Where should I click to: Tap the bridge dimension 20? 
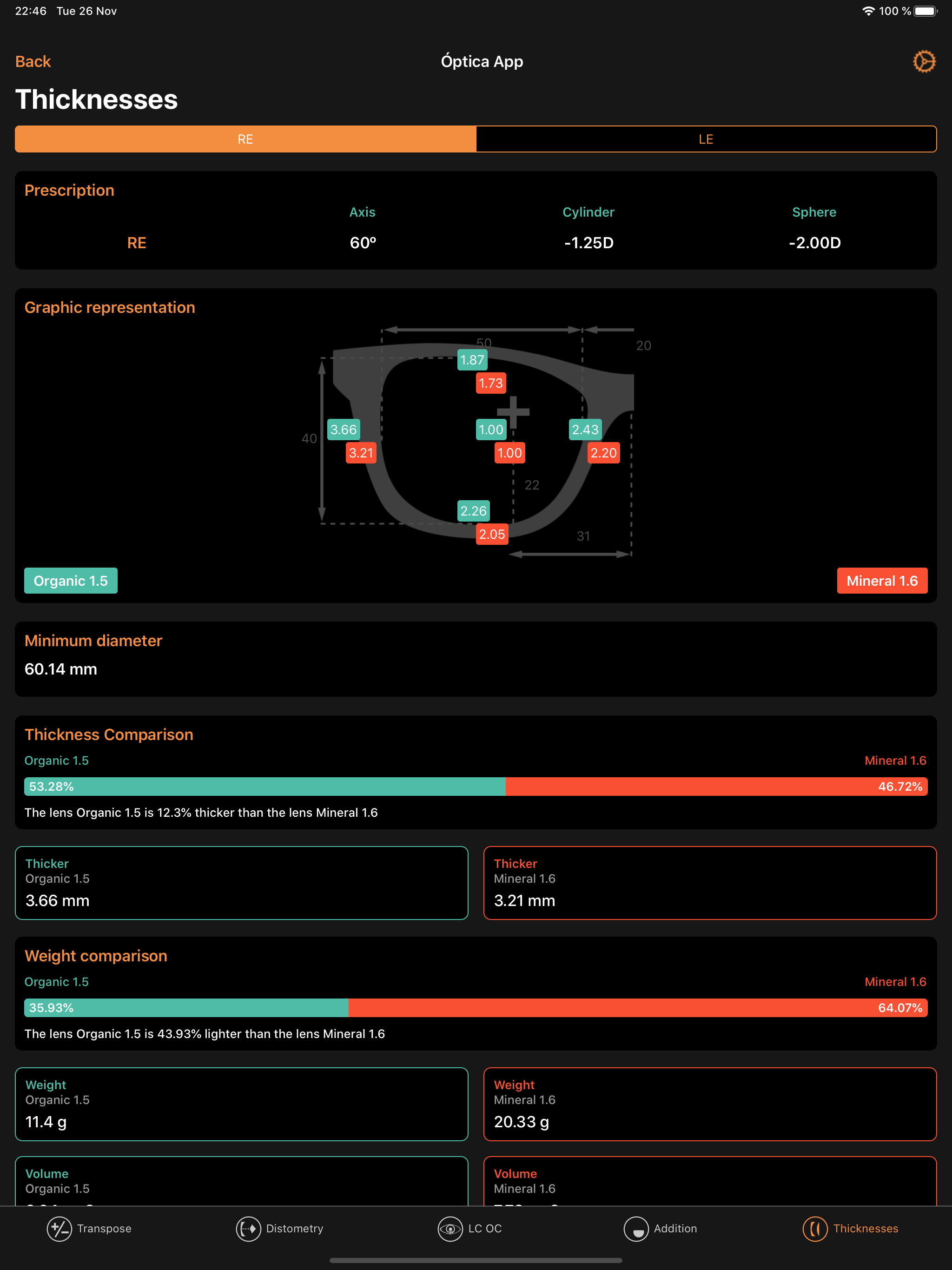click(x=643, y=346)
